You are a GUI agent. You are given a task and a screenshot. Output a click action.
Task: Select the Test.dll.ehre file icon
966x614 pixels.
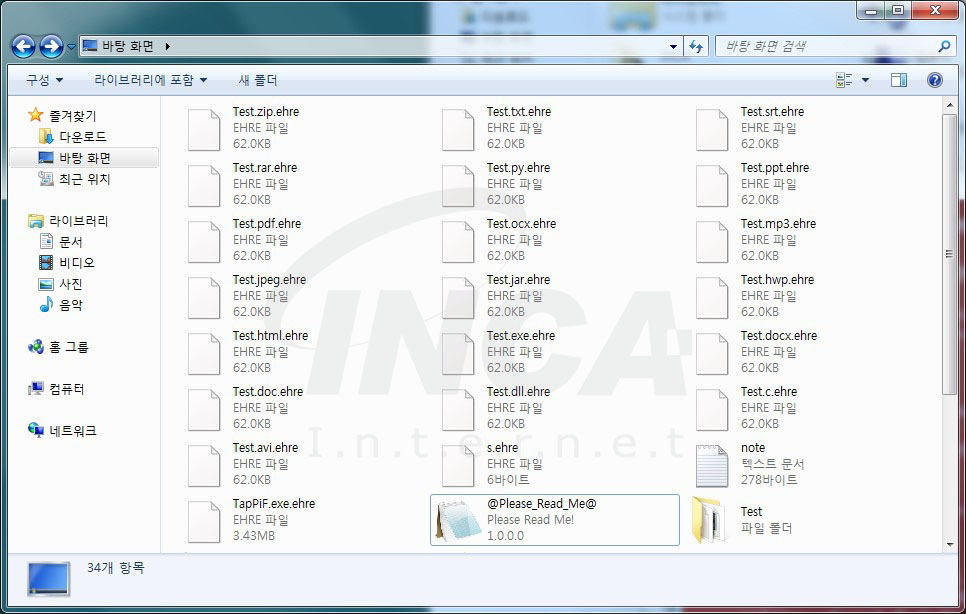pyautogui.click(x=458, y=410)
